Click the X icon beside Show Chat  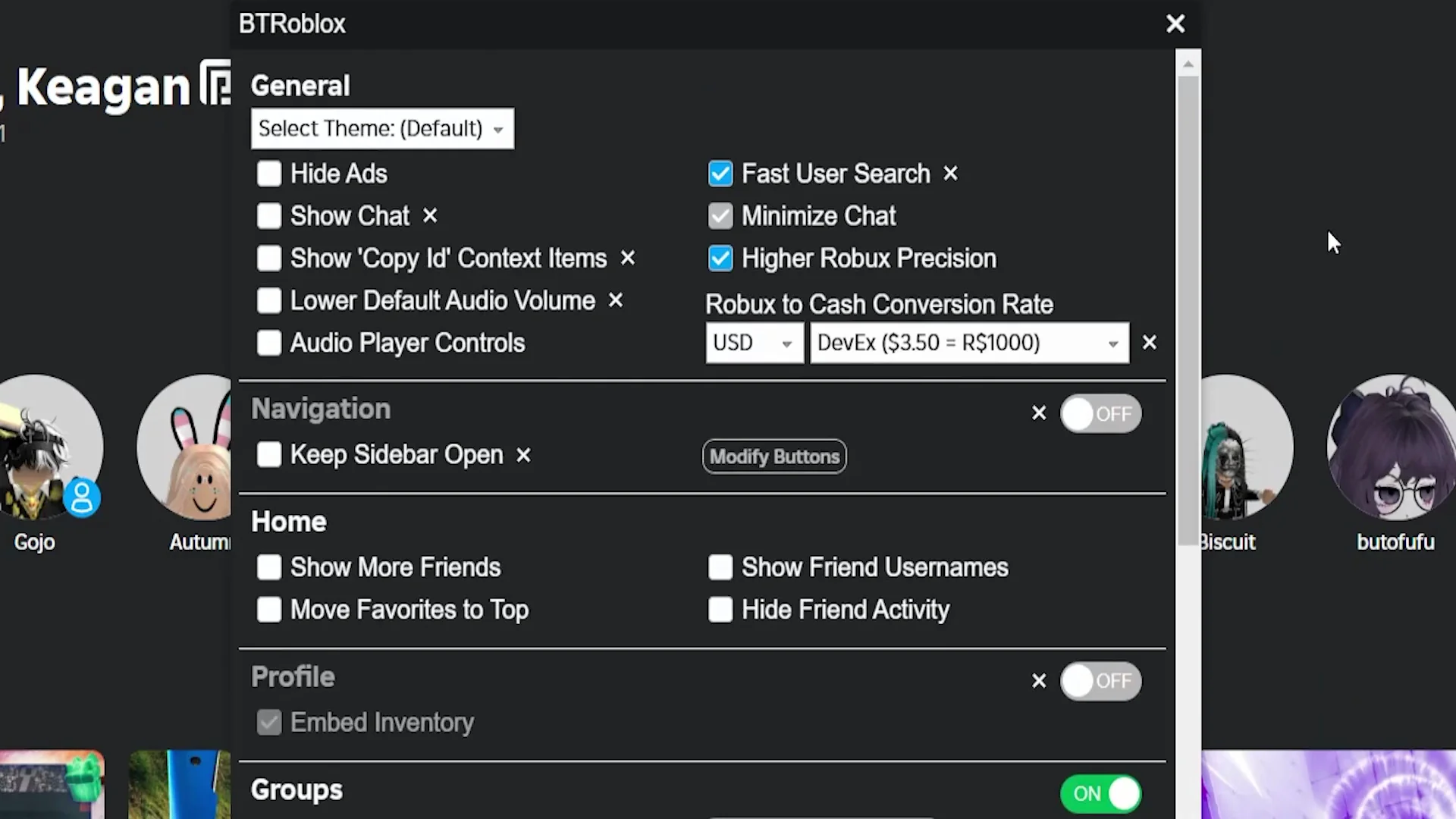(x=430, y=216)
